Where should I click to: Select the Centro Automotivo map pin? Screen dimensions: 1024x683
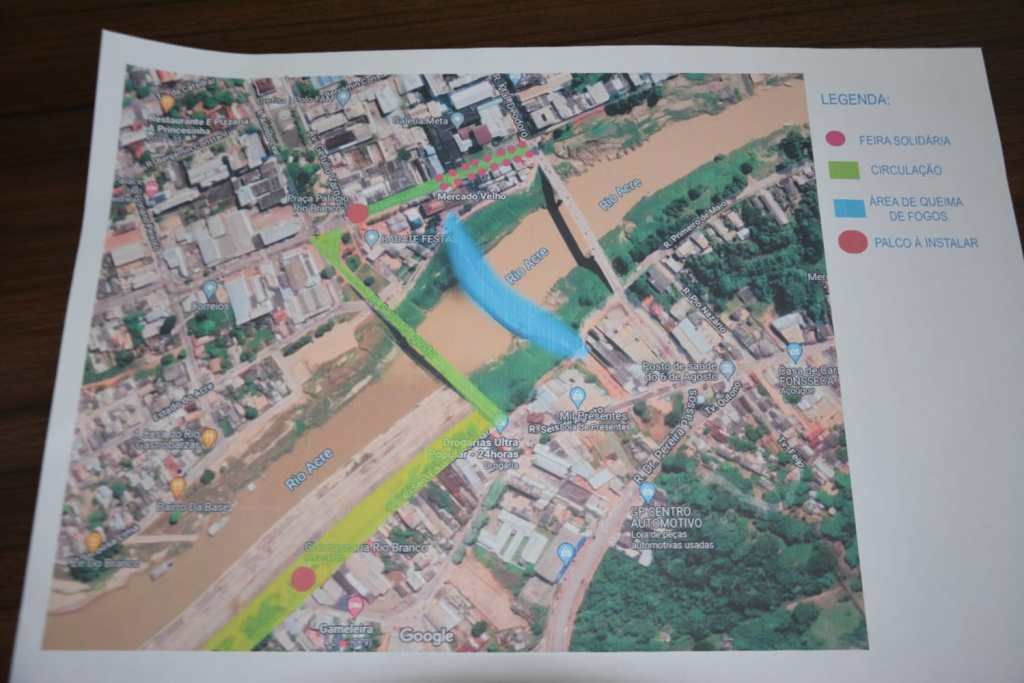point(647,492)
